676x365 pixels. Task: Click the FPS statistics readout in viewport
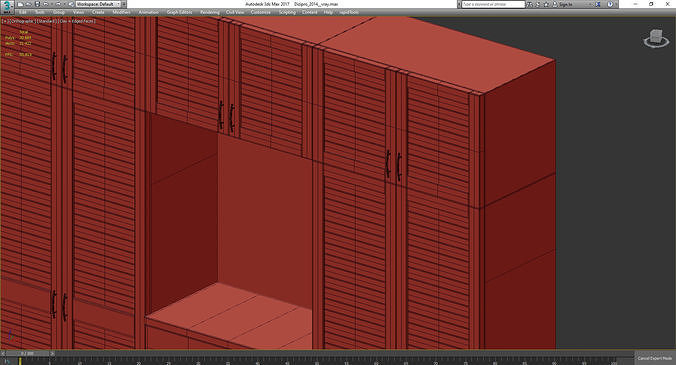pyautogui.click(x=18, y=55)
